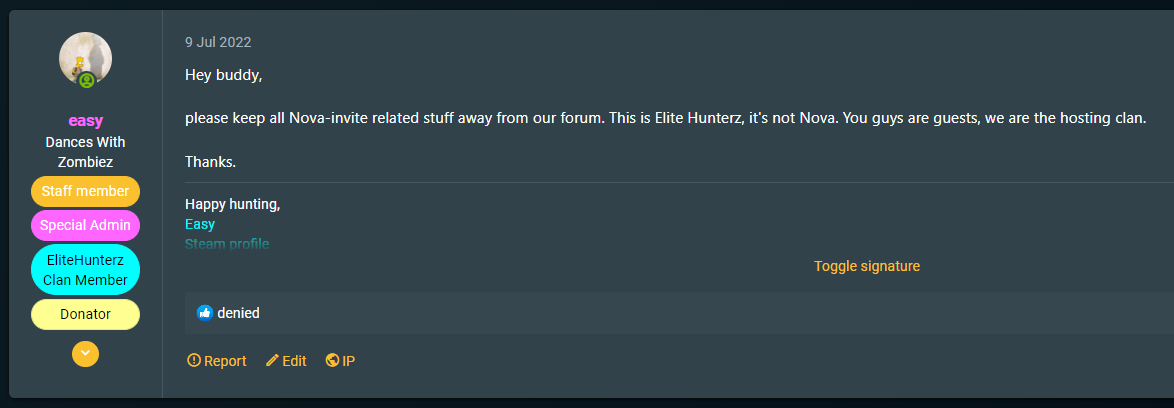Click the Staff member badge
This screenshot has width=1174, height=408.
point(85,191)
